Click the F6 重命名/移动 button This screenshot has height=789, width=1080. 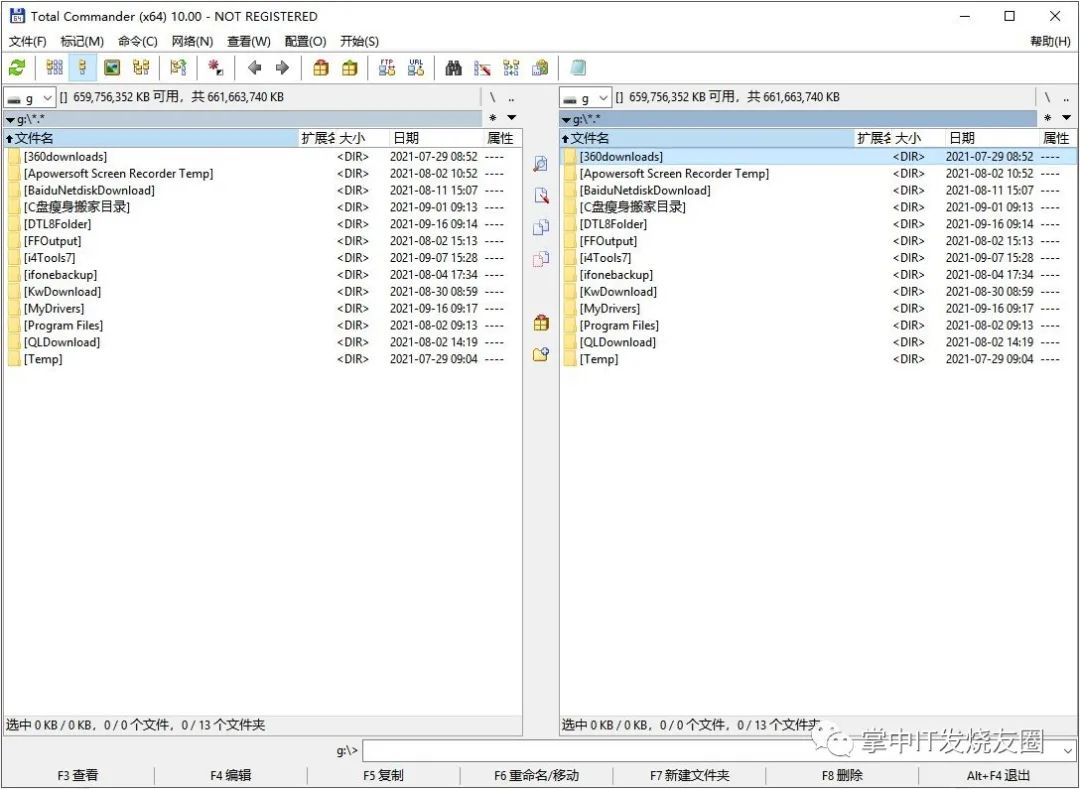coord(537,775)
